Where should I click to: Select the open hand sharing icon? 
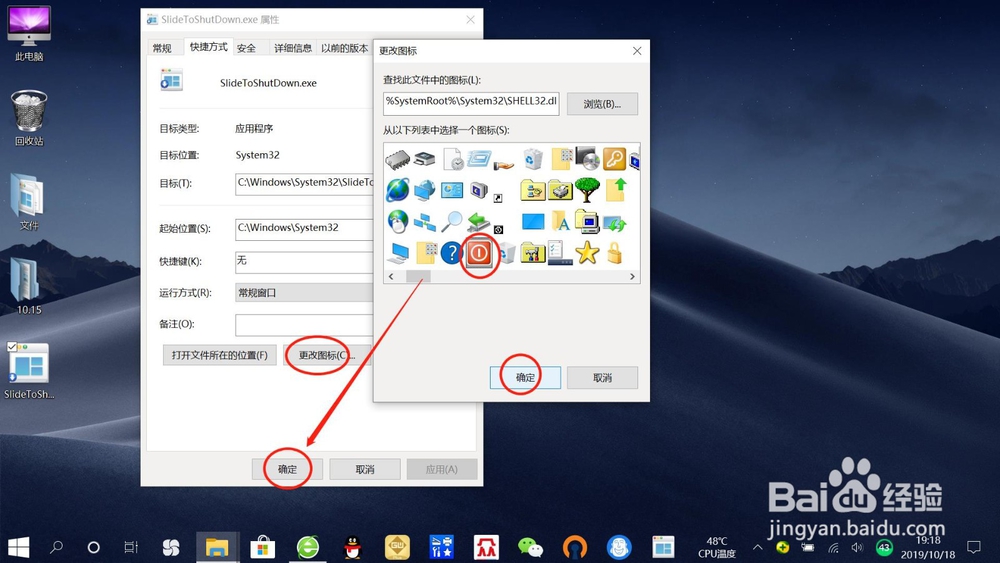pyautogui.click(x=504, y=165)
